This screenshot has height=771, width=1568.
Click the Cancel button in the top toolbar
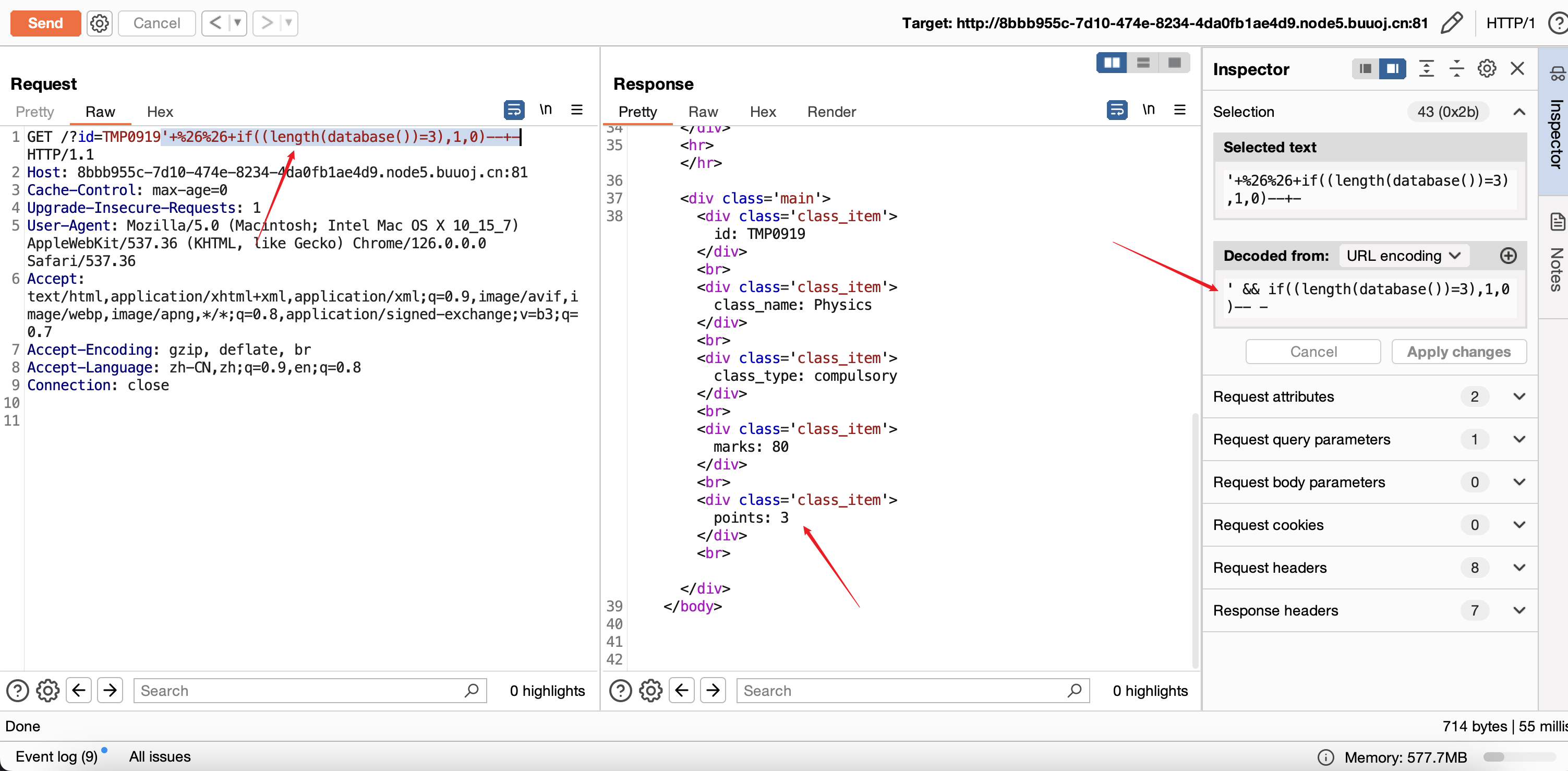pos(156,23)
